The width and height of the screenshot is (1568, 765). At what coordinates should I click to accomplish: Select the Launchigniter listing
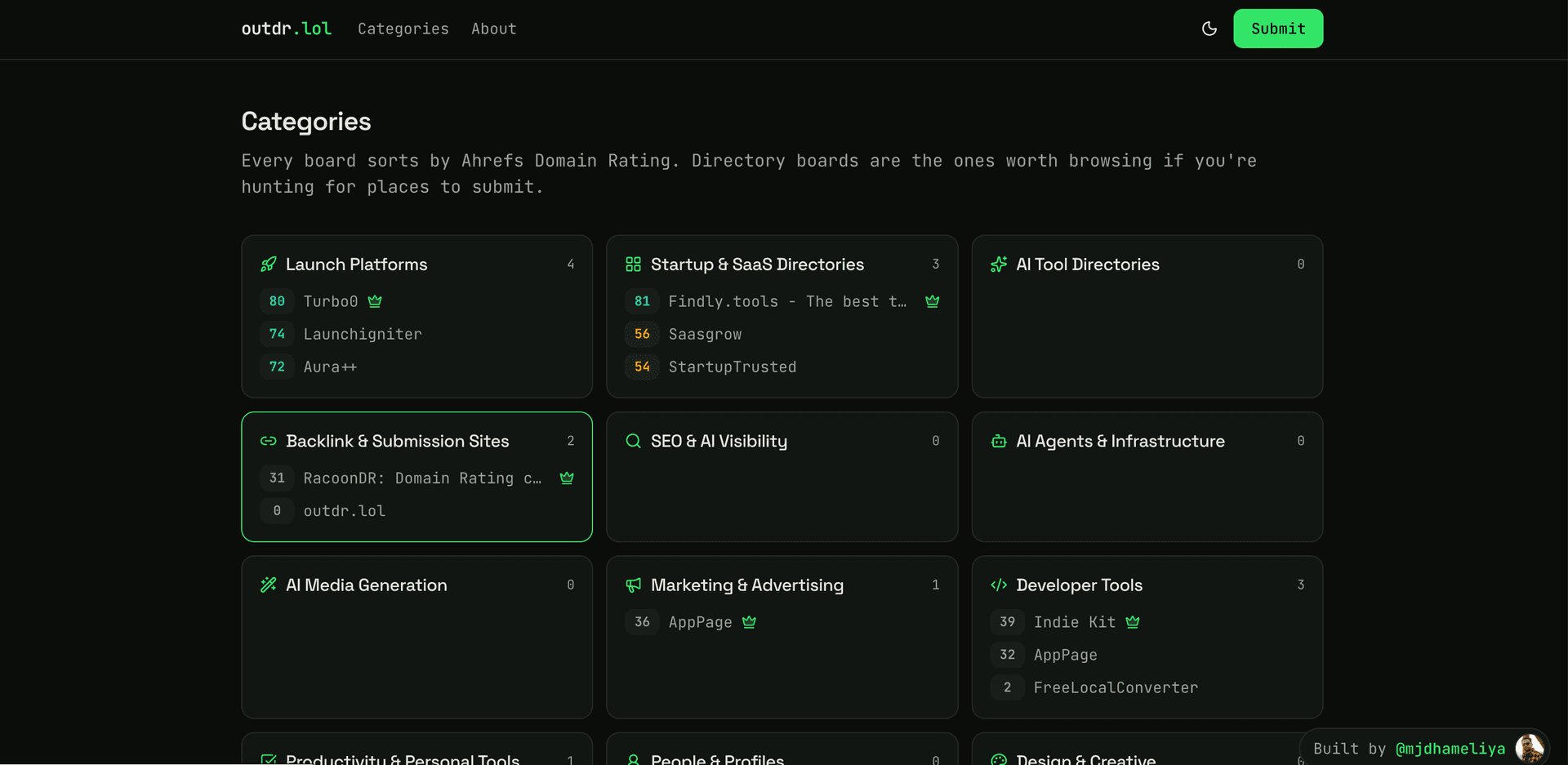363,334
